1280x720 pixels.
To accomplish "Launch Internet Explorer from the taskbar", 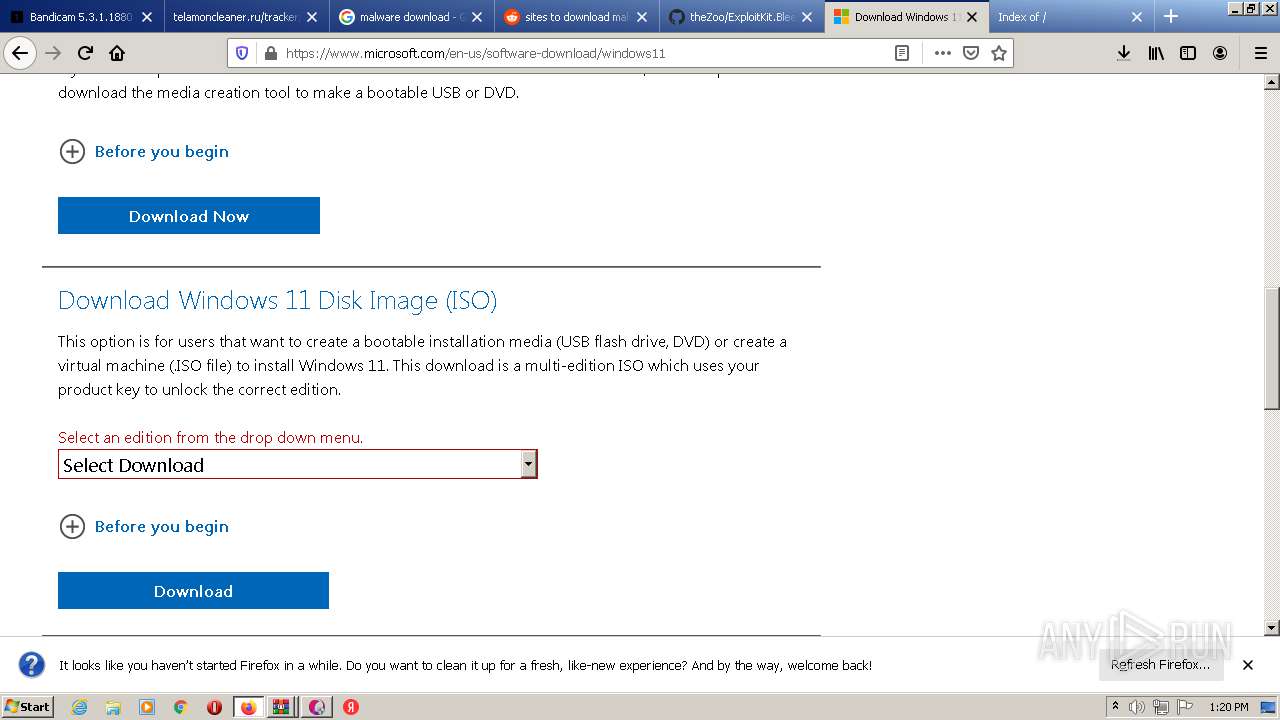I will click(x=79, y=707).
